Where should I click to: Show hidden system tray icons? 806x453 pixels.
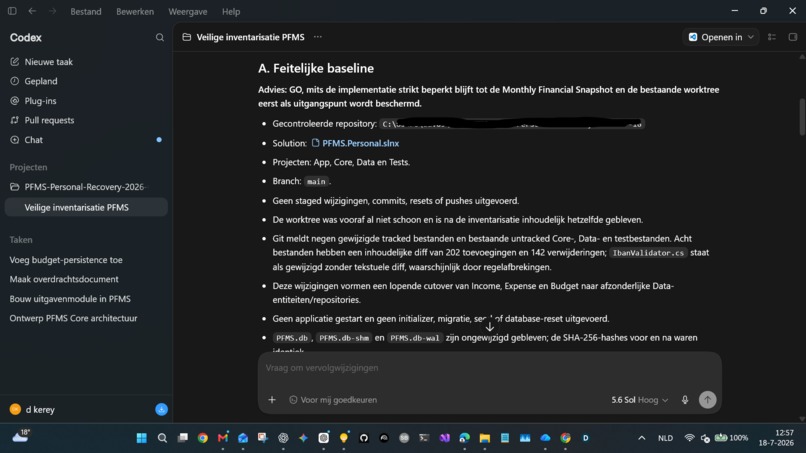point(642,438)
